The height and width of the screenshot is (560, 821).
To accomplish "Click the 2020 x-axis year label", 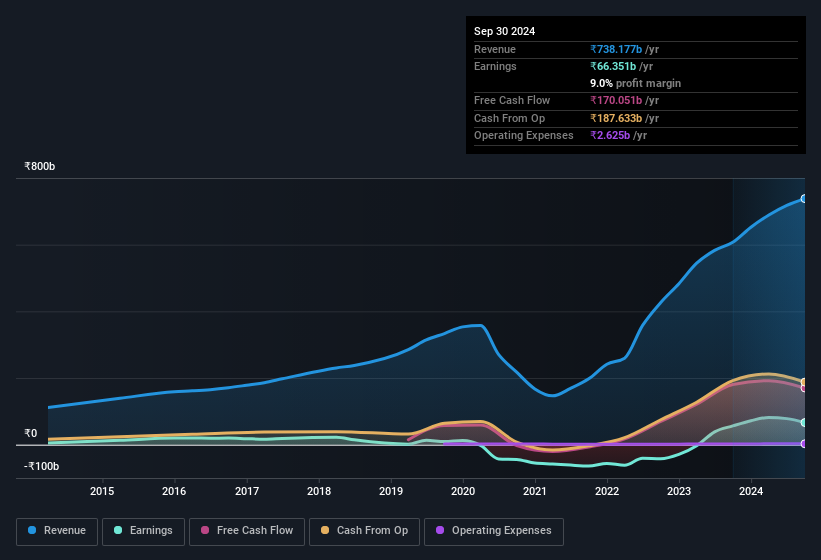I will coord(463,491).
